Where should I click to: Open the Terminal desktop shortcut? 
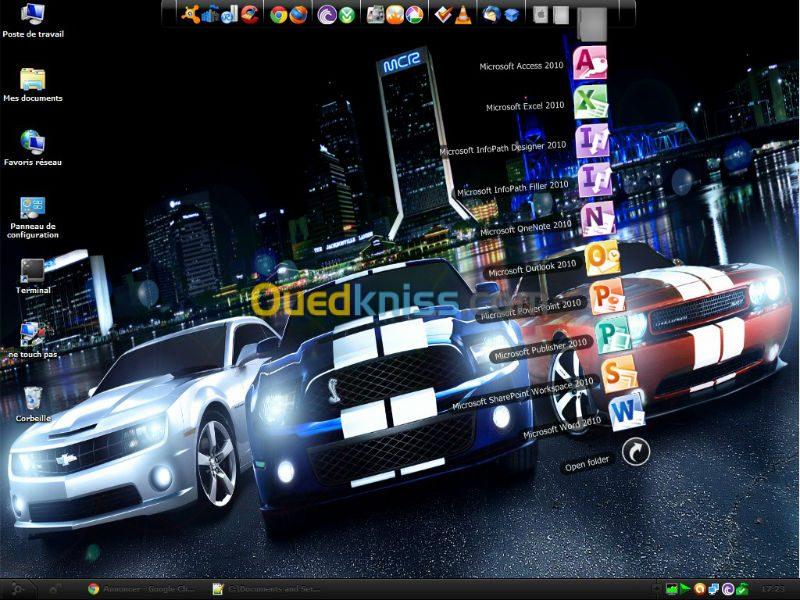pyautogui.click(x=33, y=276)
